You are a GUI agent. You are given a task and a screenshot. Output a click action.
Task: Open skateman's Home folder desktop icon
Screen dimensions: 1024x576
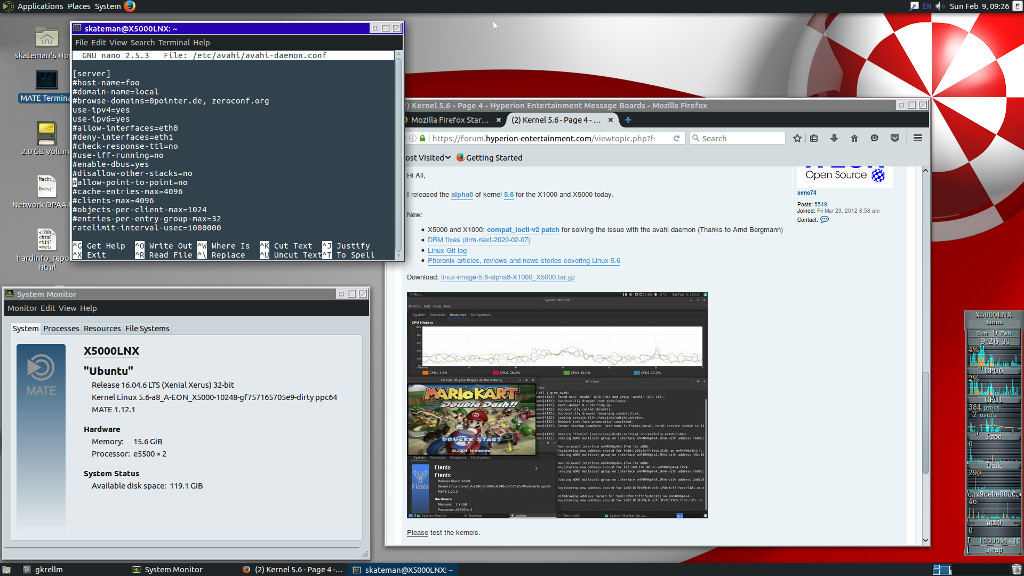[46, 37]
